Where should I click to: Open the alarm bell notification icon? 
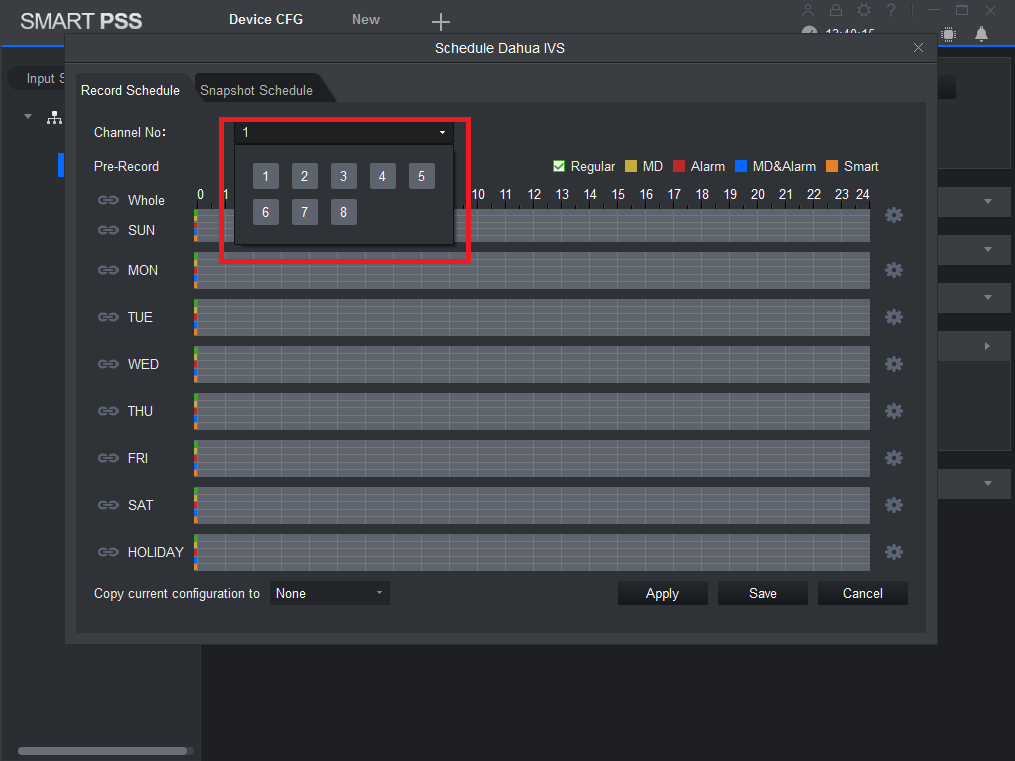click(981, 34)
